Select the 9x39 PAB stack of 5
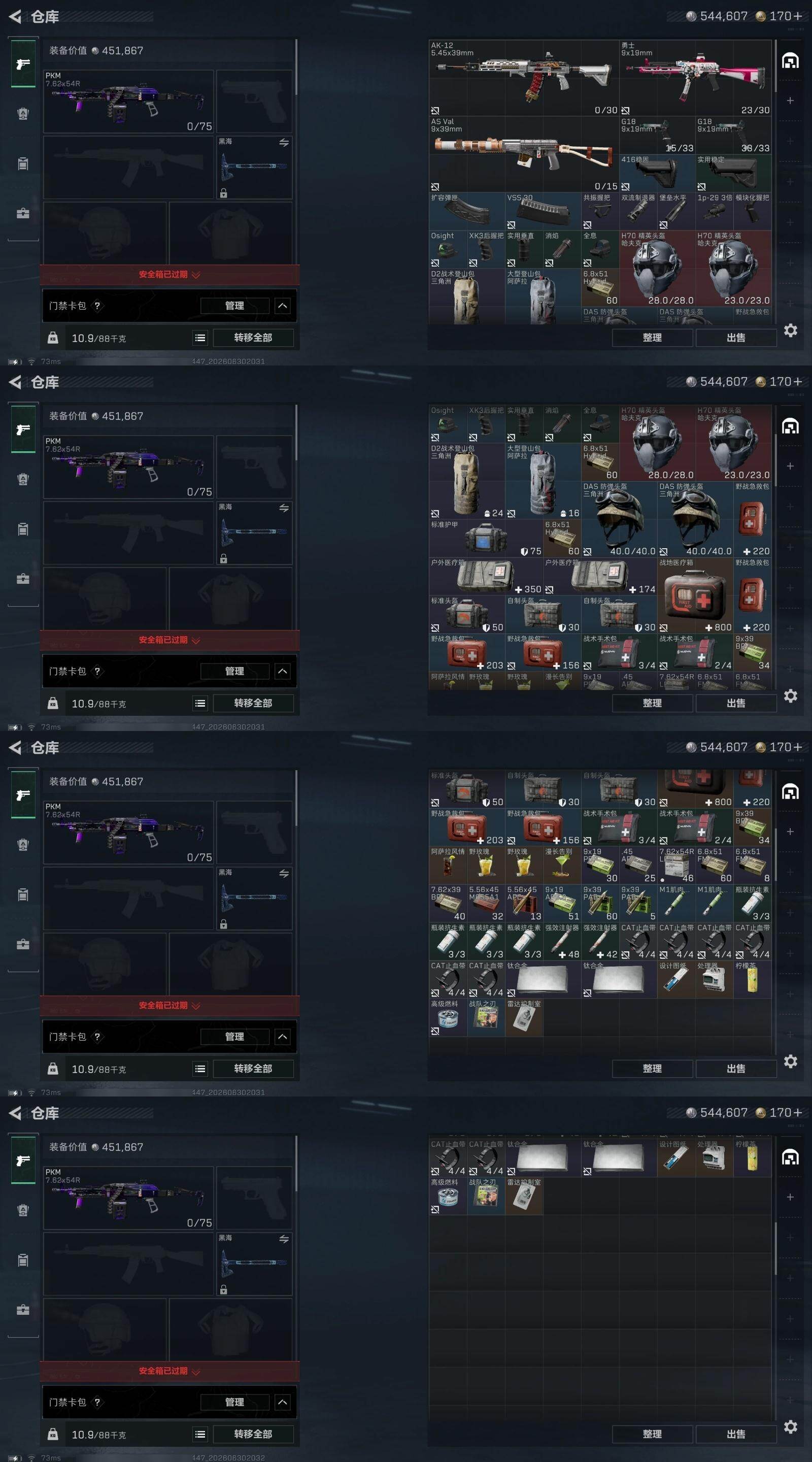The image size is (812, 1462). pyautogui.click(x=638, y=903)
